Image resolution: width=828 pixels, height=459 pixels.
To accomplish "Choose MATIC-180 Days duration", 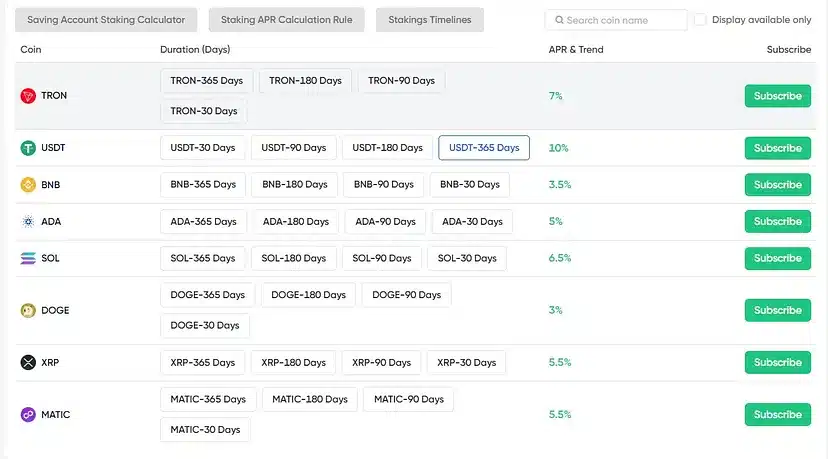I will (x=310, y=399).
